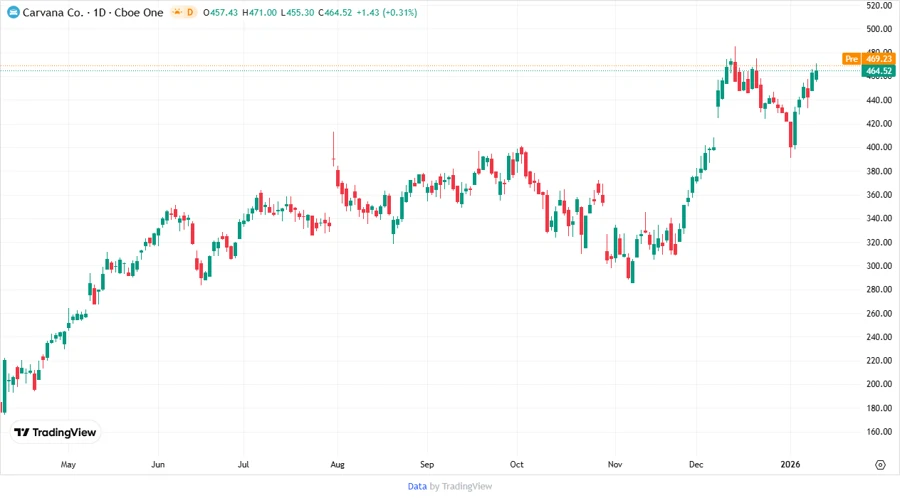Click the 380.00 price scale label

coord(879,171)
